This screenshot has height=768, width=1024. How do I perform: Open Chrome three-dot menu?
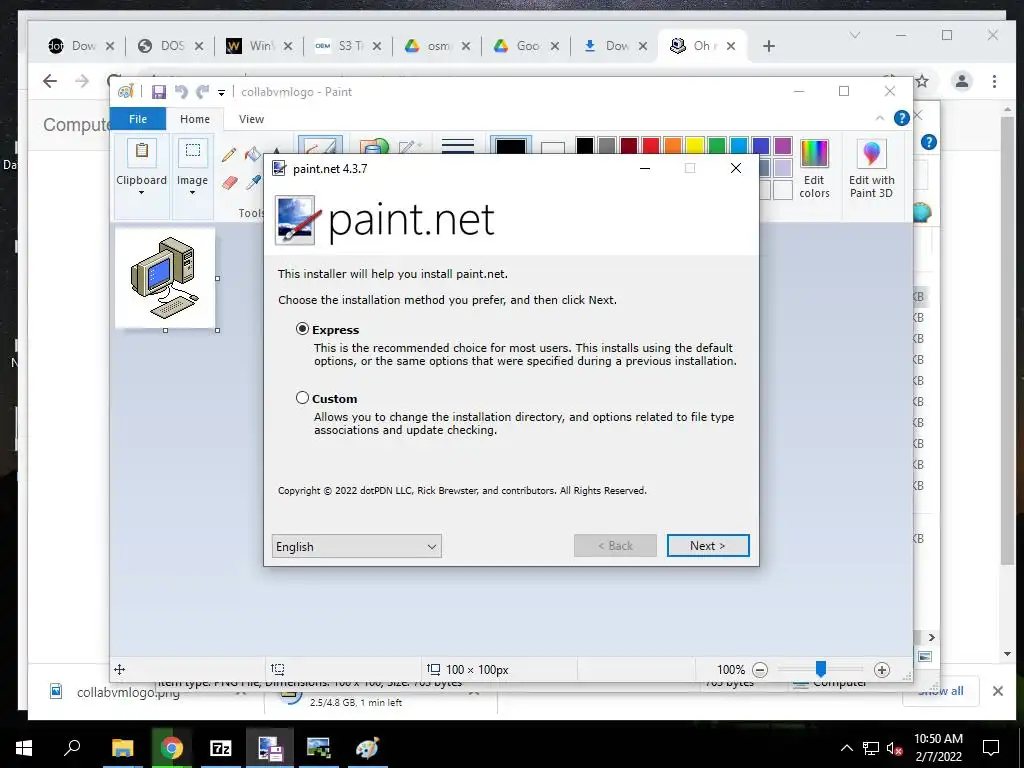(994, 81)
